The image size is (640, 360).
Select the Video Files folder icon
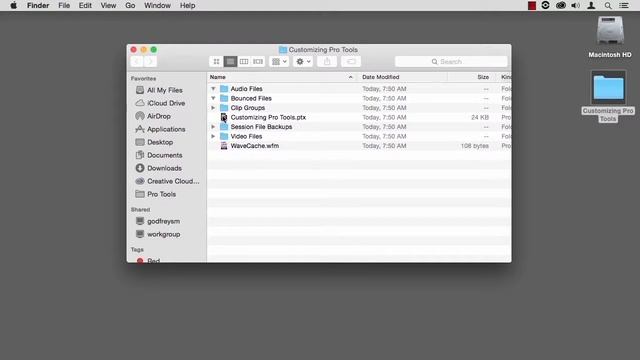tap(224, 136)
